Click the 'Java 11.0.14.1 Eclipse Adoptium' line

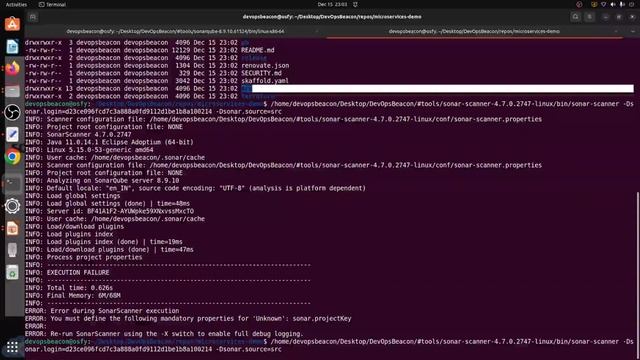(x=109, y=142)
